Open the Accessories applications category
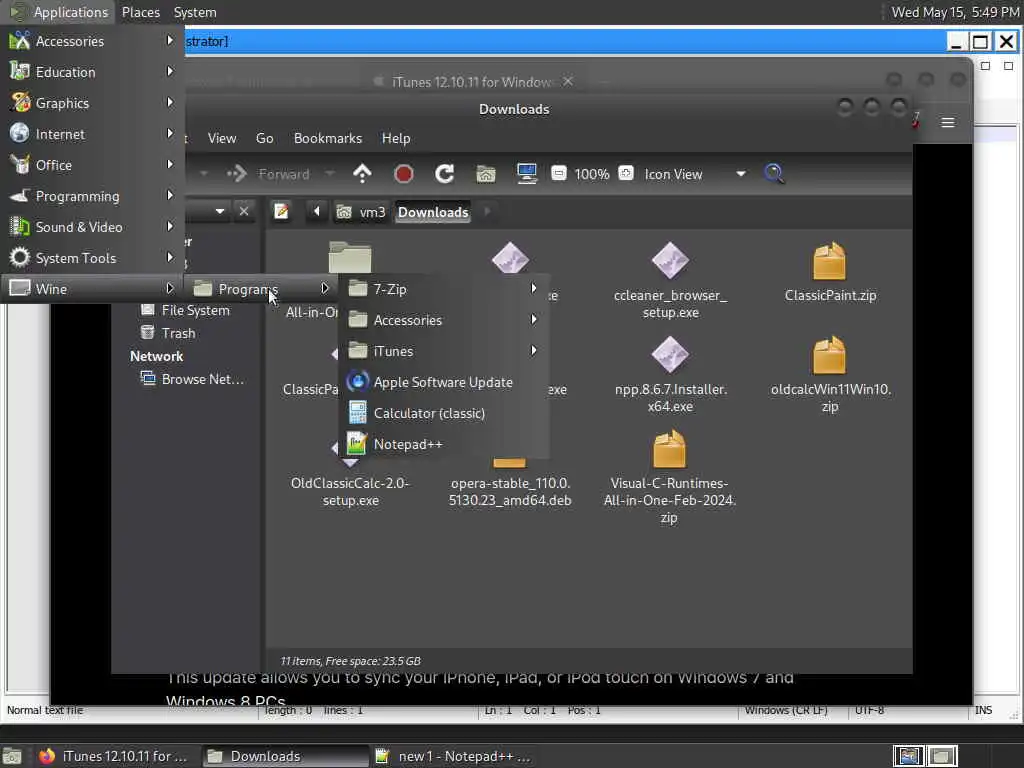The width and height of the screenshot is (1024, 768). (x=92, y=41)
